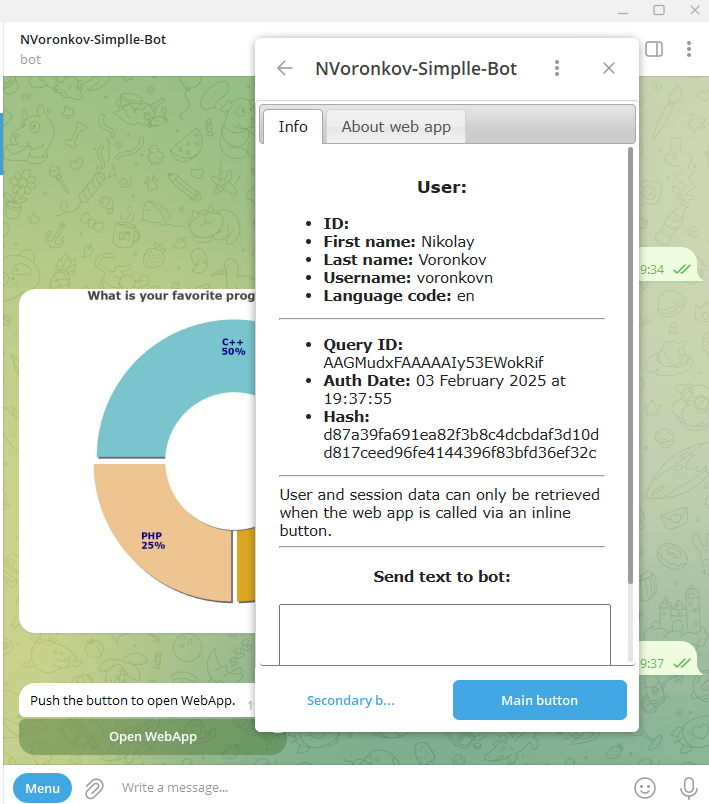Click the web app vertical scrollbar
Screen dimensions: 709x804
pyautogui.click(x=630, y=365)
